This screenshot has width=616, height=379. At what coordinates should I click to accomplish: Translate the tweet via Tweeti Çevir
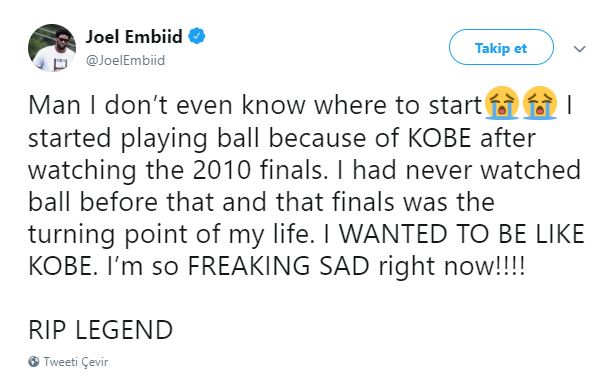(x=75, y=362)
